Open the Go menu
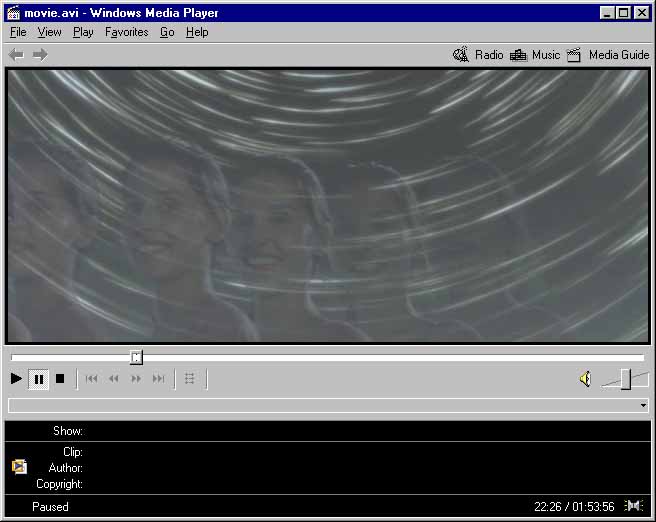The width and height of the screenshot is (656, 522). (167, 32)
